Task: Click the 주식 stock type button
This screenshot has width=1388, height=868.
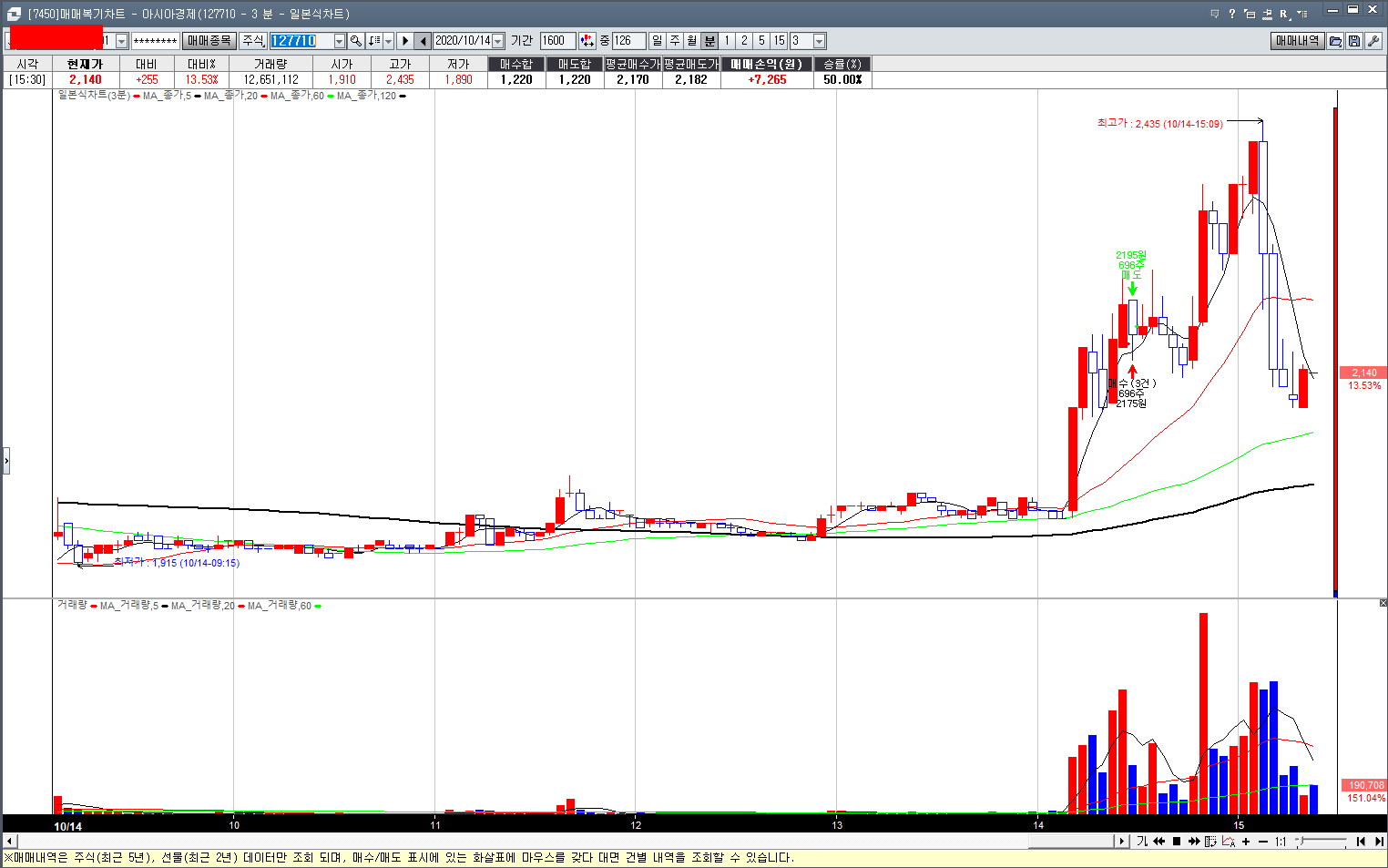Action: [253, 41]
